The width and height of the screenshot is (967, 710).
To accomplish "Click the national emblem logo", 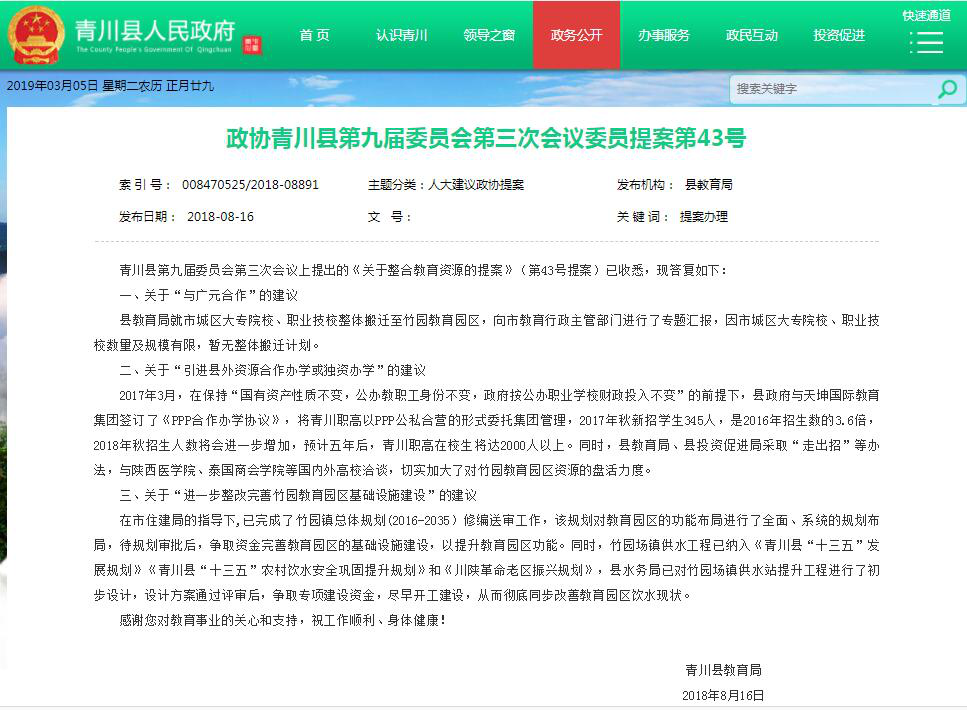I will pos(36,35).
